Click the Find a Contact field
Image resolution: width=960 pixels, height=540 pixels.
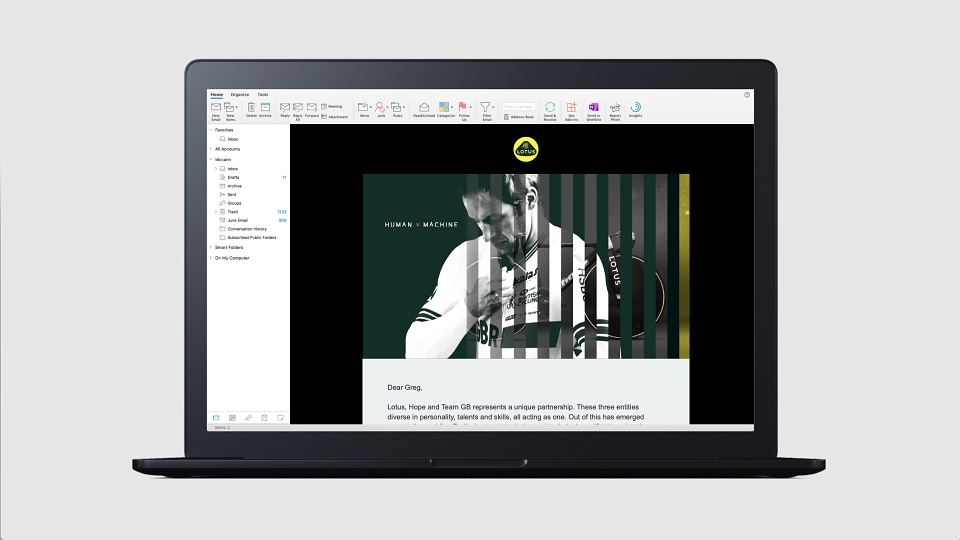click(519, 107)
